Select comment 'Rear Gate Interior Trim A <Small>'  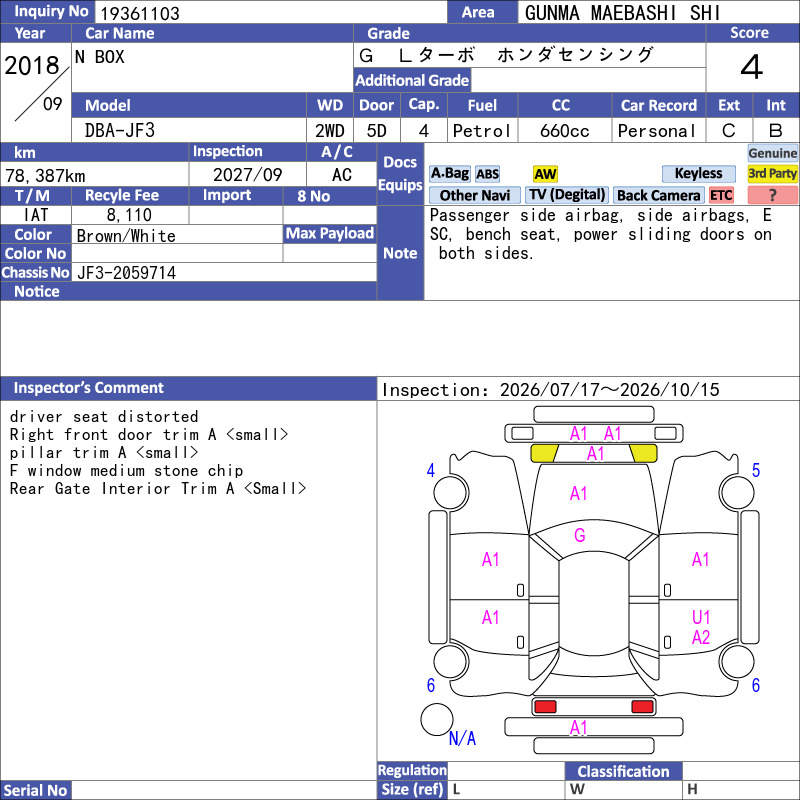point(158,488)
